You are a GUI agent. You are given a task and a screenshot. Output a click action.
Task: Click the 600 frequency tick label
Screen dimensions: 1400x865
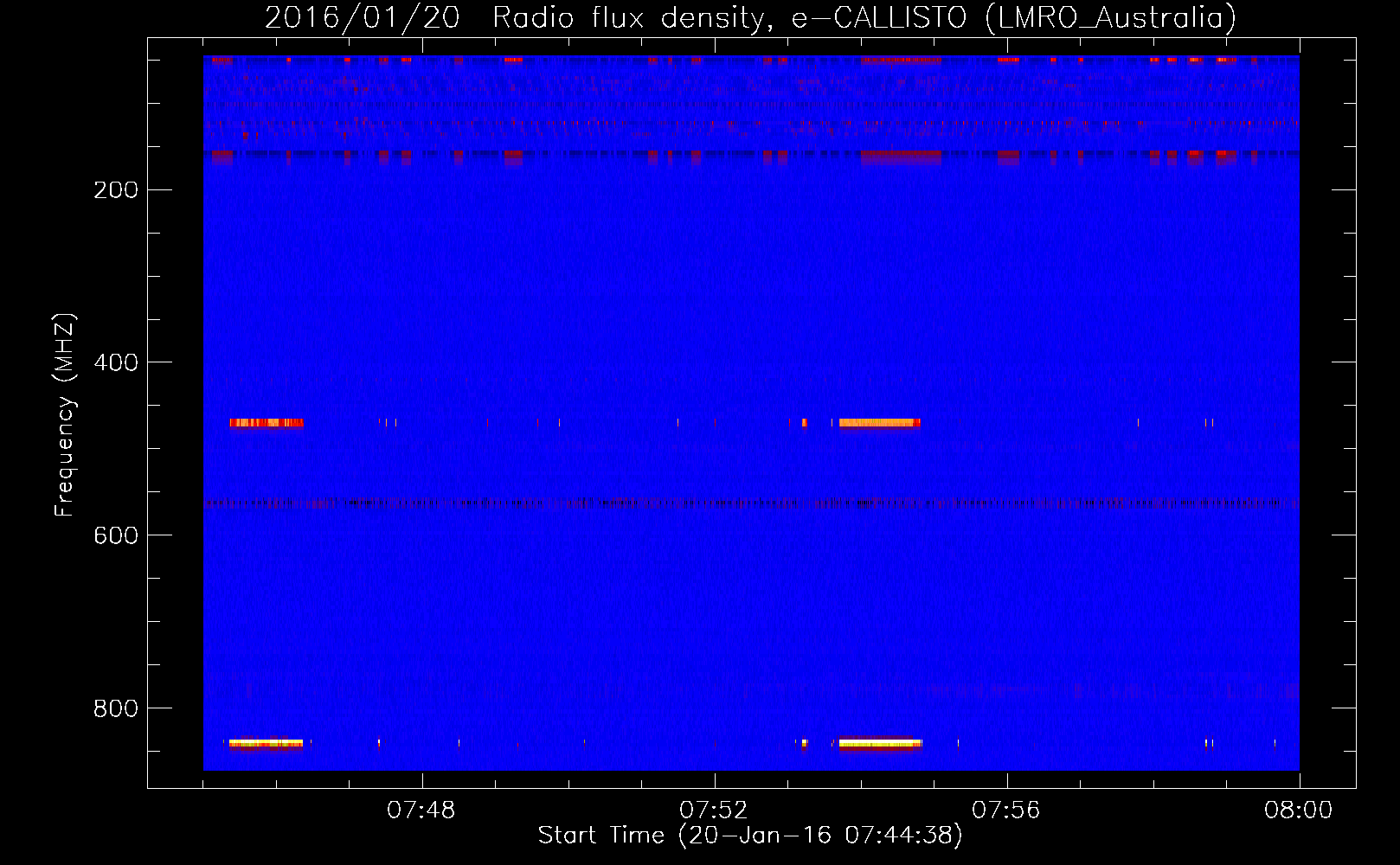[x=116, y=535]
